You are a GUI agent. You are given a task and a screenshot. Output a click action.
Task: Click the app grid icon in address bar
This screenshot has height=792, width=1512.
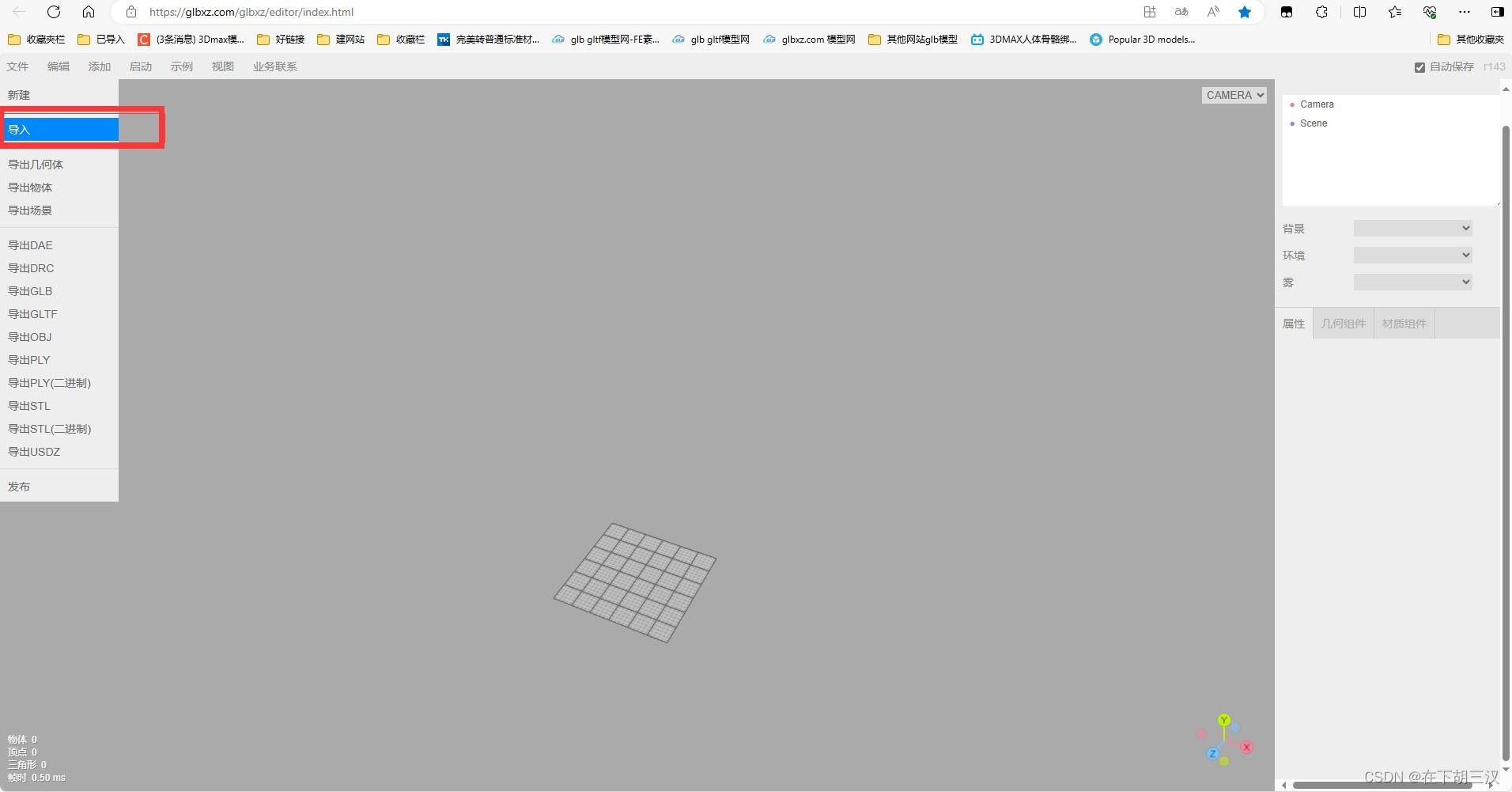pyautogui.click(x=1150, y=12)
